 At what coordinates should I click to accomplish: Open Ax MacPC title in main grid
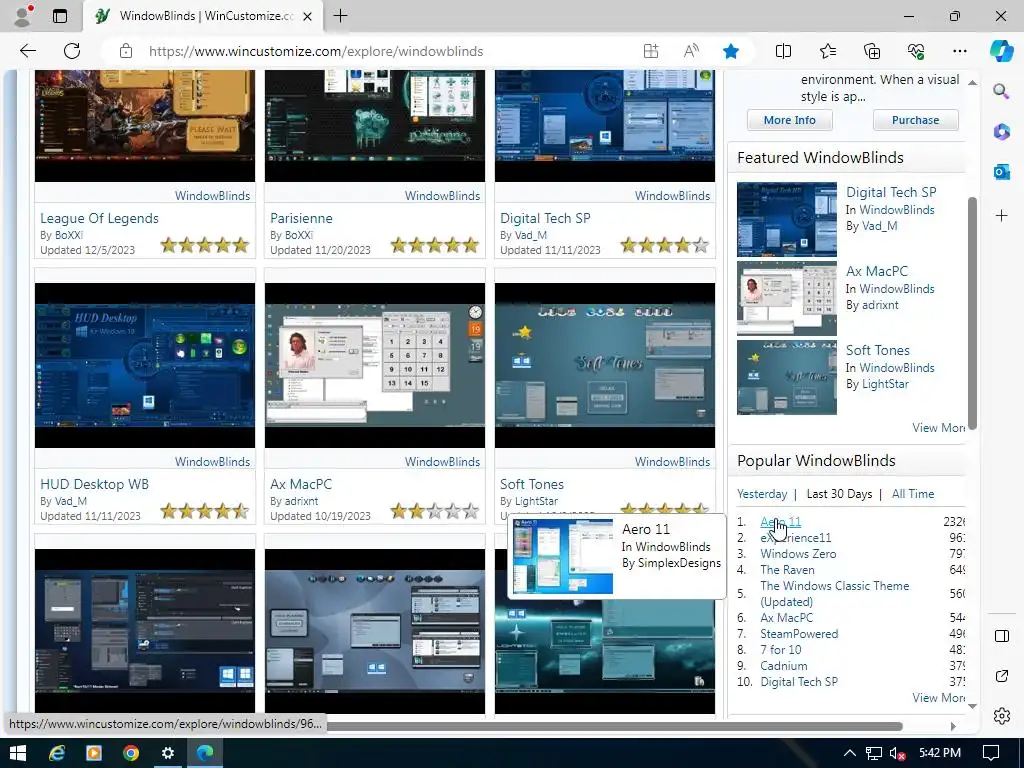point(300,484)
